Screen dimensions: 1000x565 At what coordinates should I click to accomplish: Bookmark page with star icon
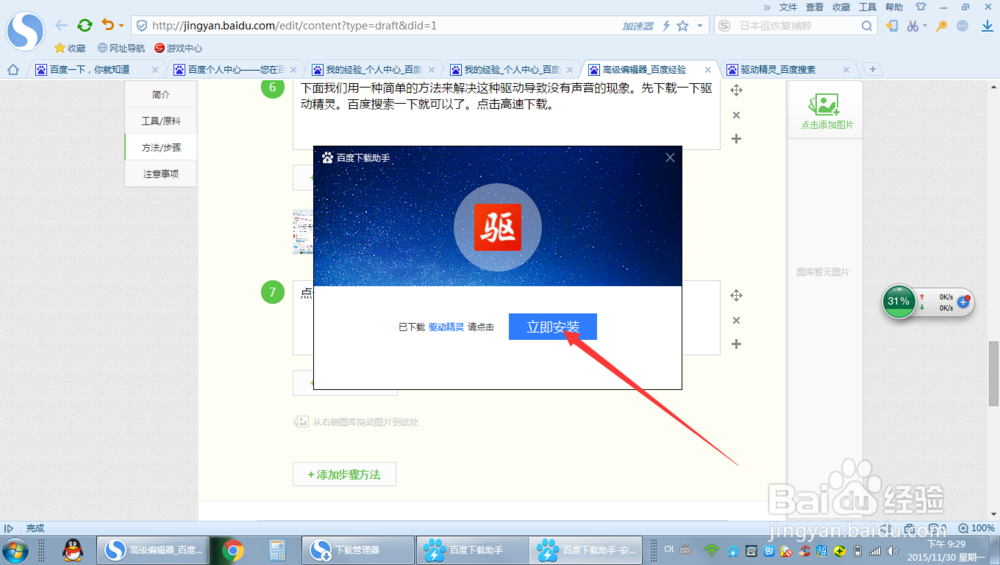(x=682, y=26)
